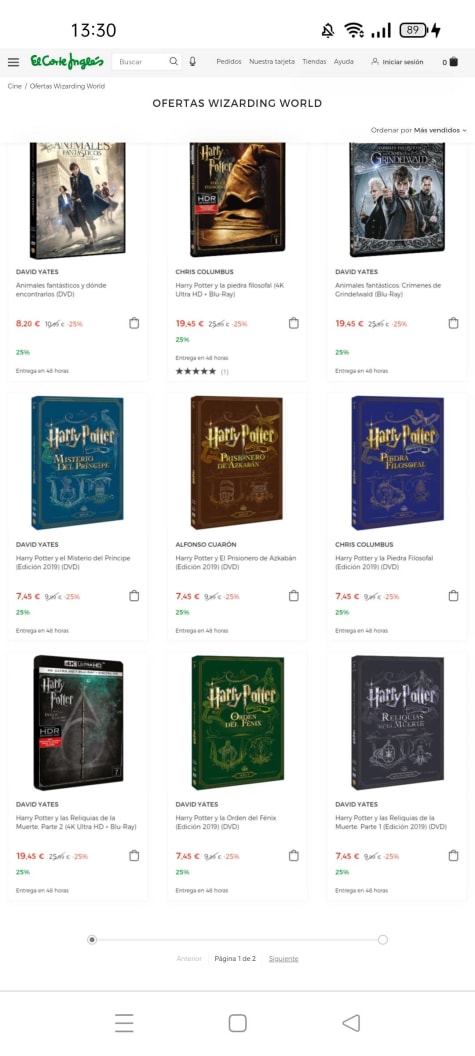Open the Pedidos menu item
Viewport: 475px width, 1056px height.
coord(229,62)
